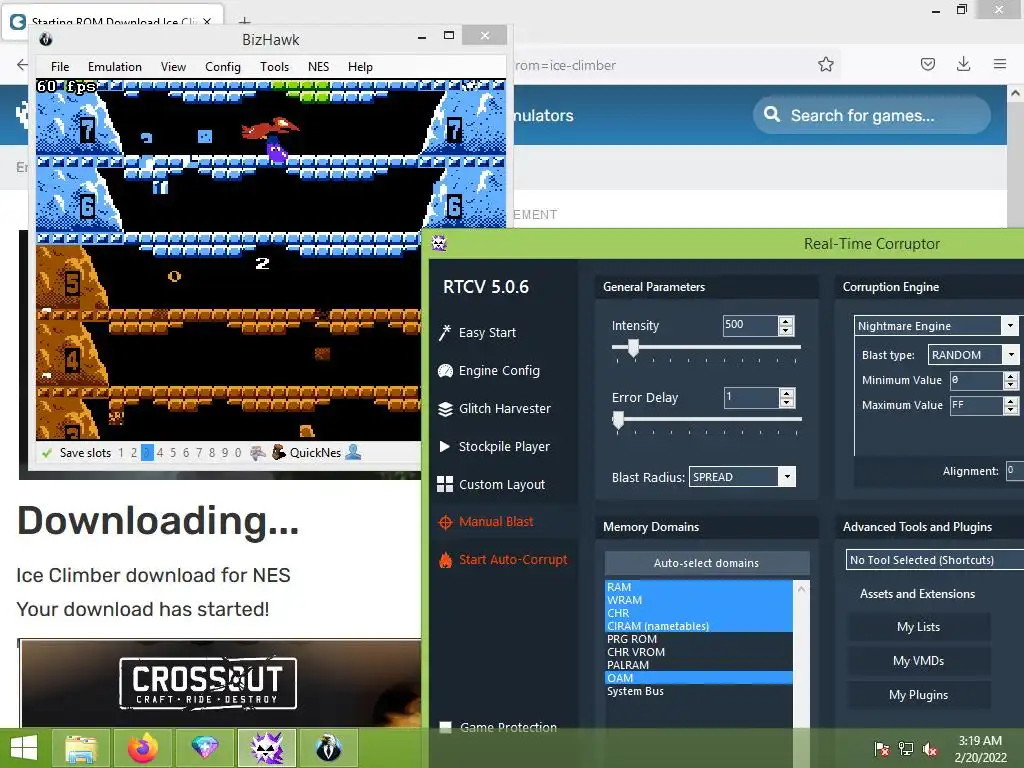Image resolution: width=1024 pixels, height=768 pixels.
Task: Click Search for games field on website
Action: 872,115
